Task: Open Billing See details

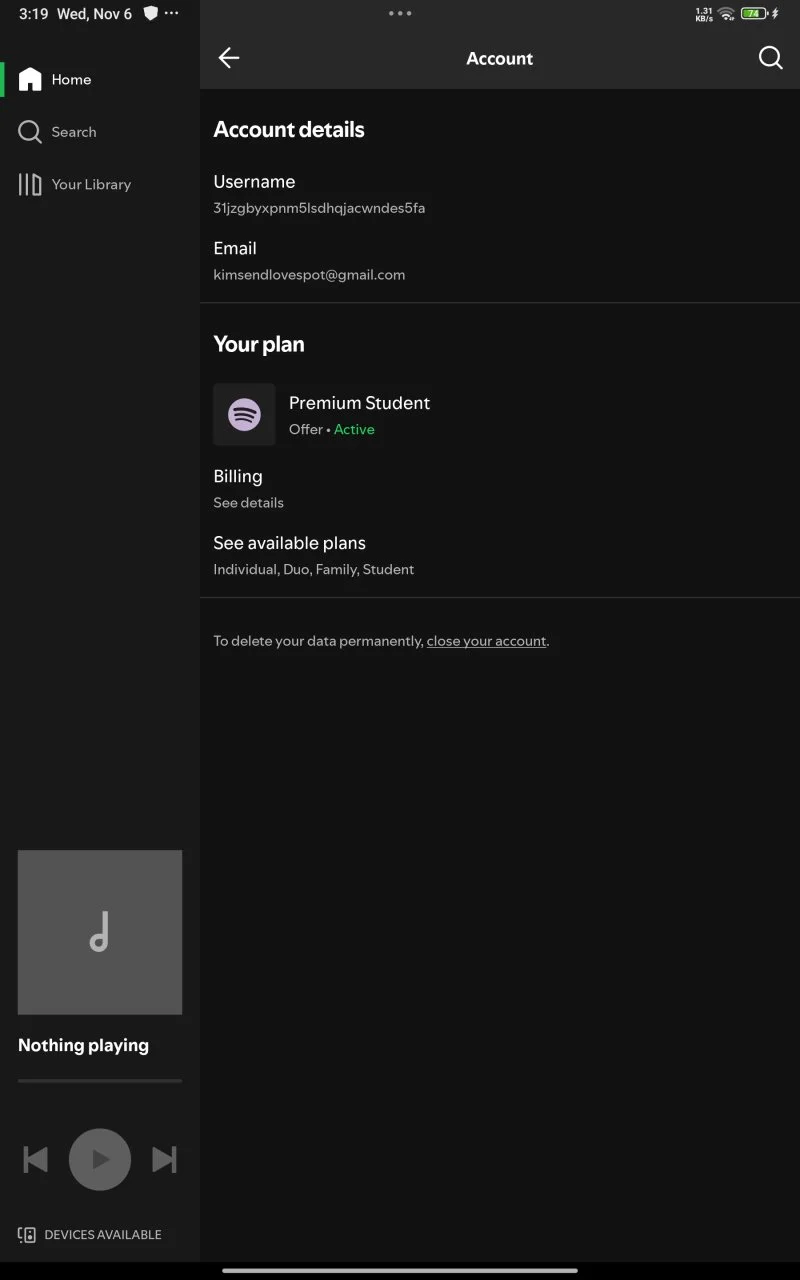Action: [x=500, y=488]
